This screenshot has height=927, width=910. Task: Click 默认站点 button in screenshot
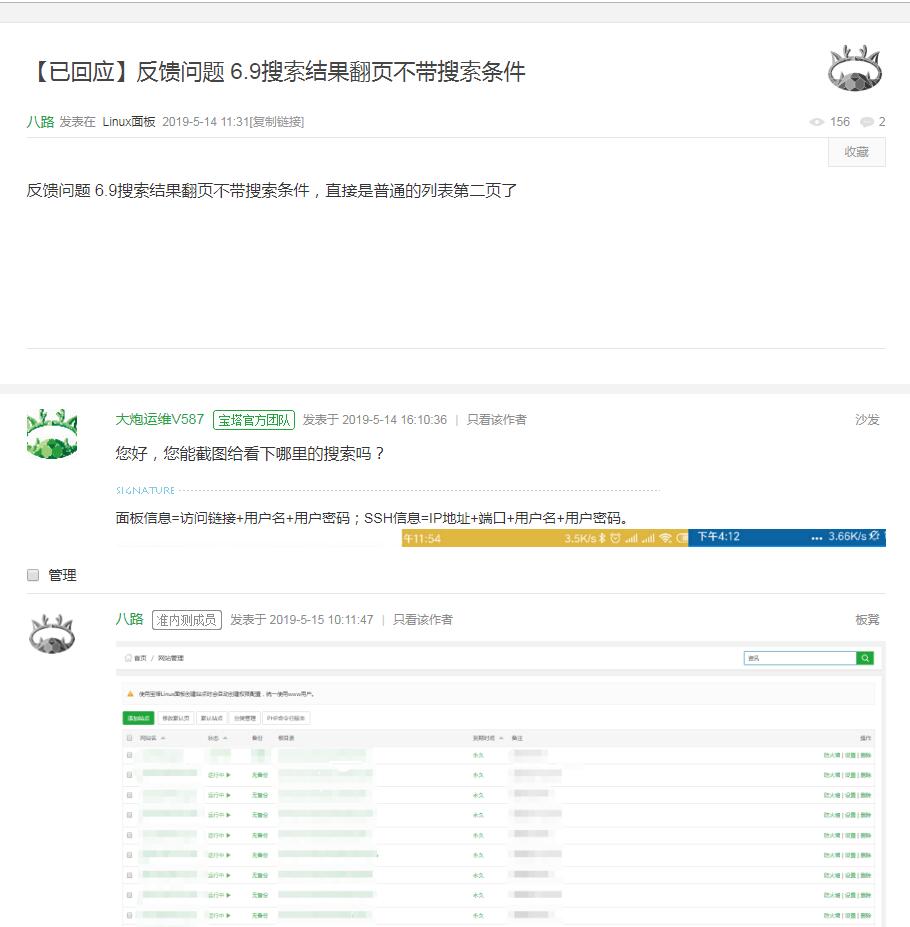[x=212, y=718]
